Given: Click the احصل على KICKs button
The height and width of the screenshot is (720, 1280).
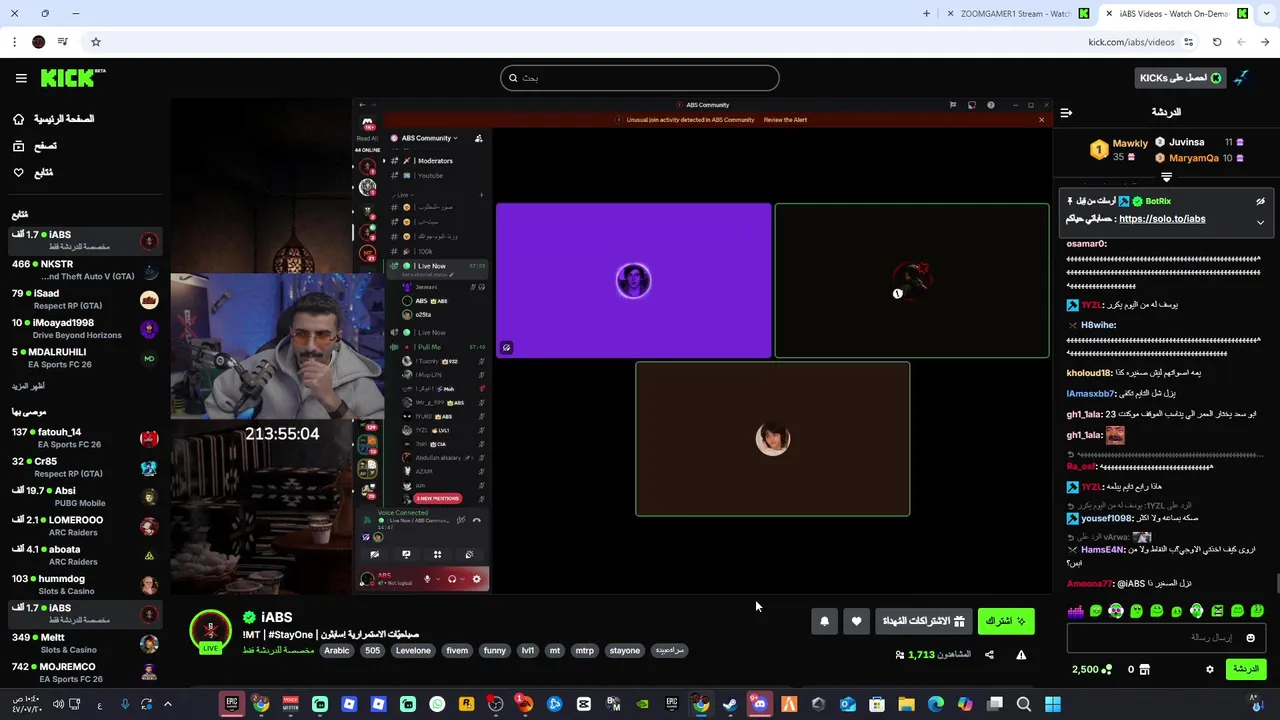Looking at the screenshot, I should point(1181,78).
